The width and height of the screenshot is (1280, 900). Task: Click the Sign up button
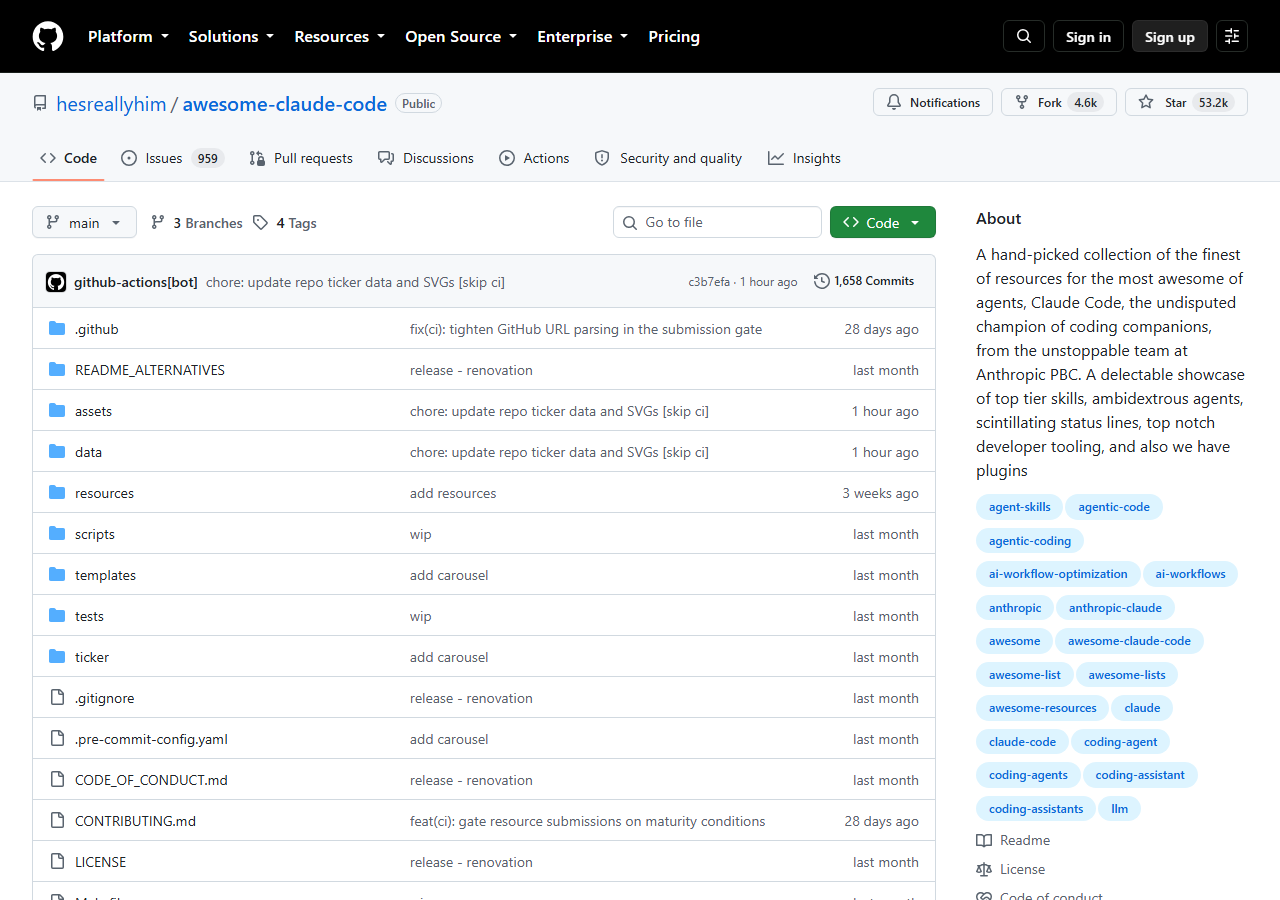(x=1170, y=36)
